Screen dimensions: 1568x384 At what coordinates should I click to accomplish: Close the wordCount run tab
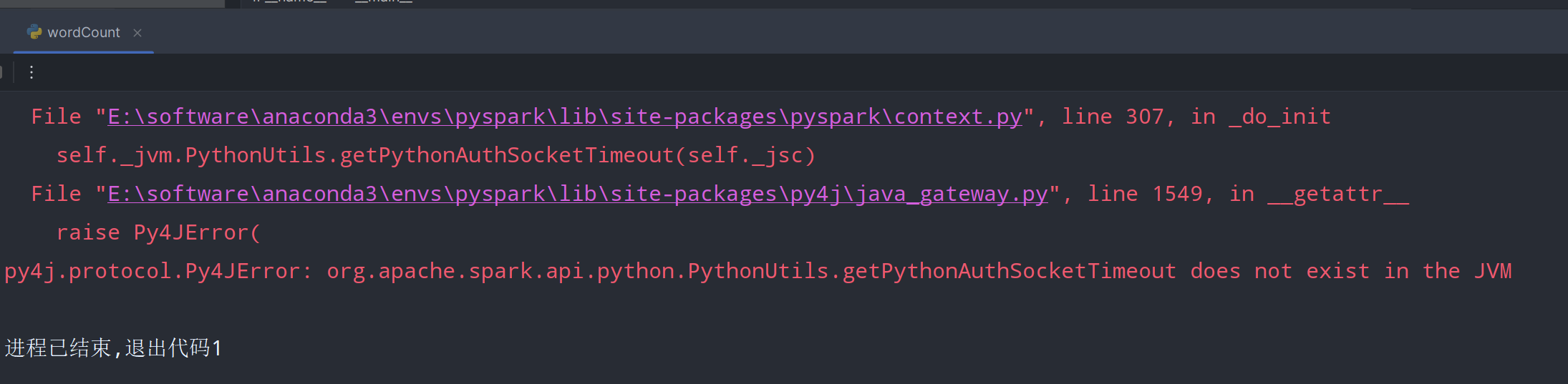click(x=137, y=33)
